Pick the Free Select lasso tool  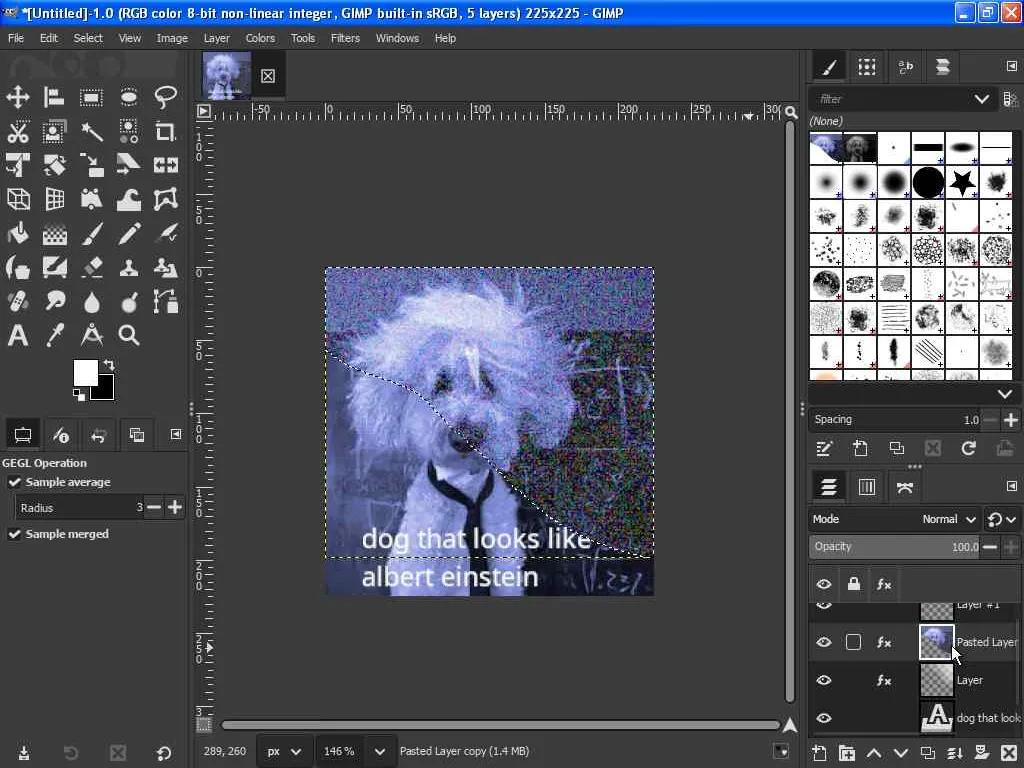click(166, 97)
